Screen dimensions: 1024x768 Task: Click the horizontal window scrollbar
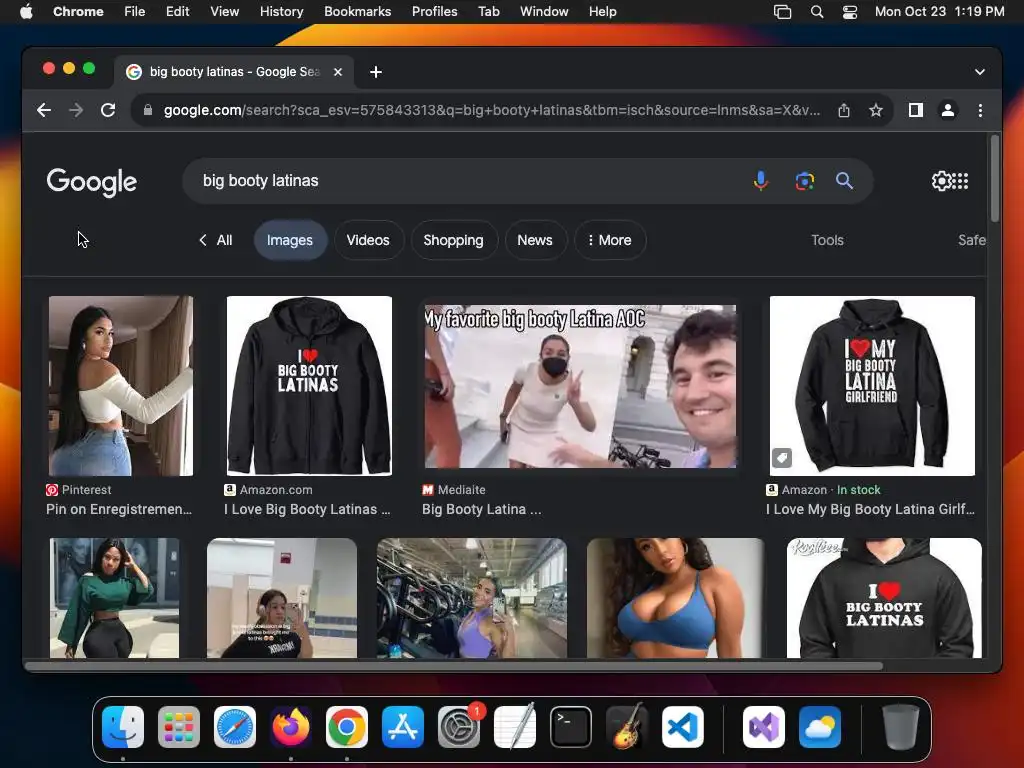click(454, 666)
